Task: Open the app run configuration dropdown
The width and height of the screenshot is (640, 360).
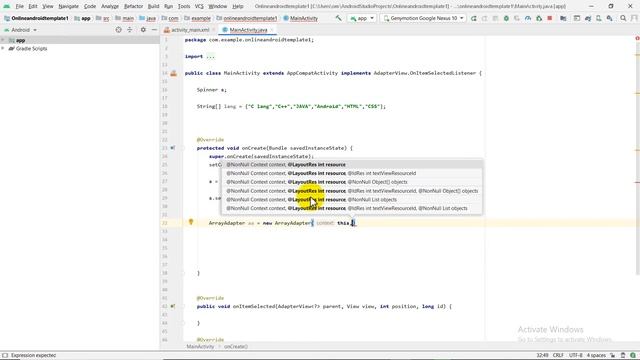Action: 362,18
